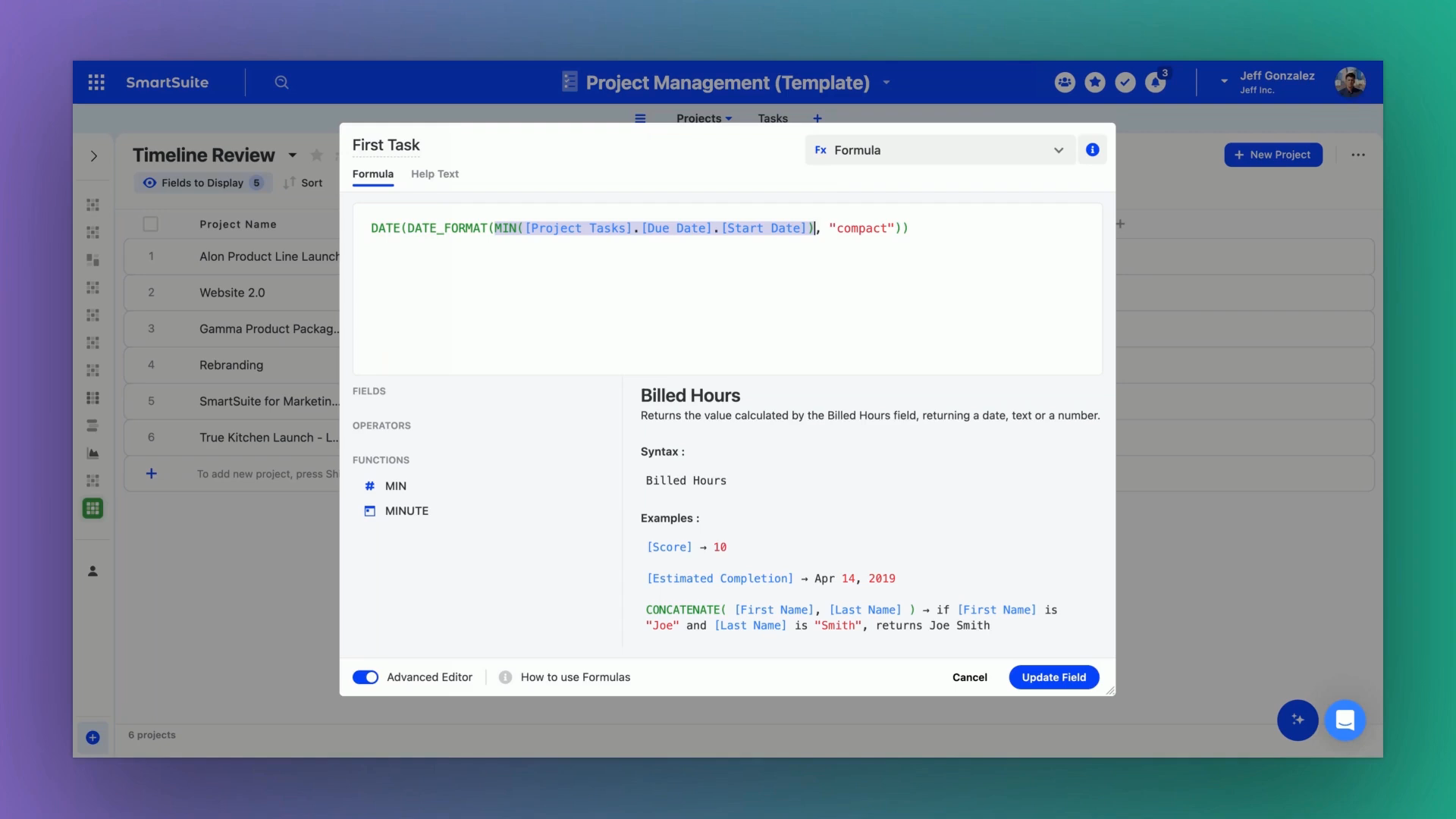Click the blue plus button in bottom sidebar
Viewport: 1456px width, 819px height.
point(93,738)
